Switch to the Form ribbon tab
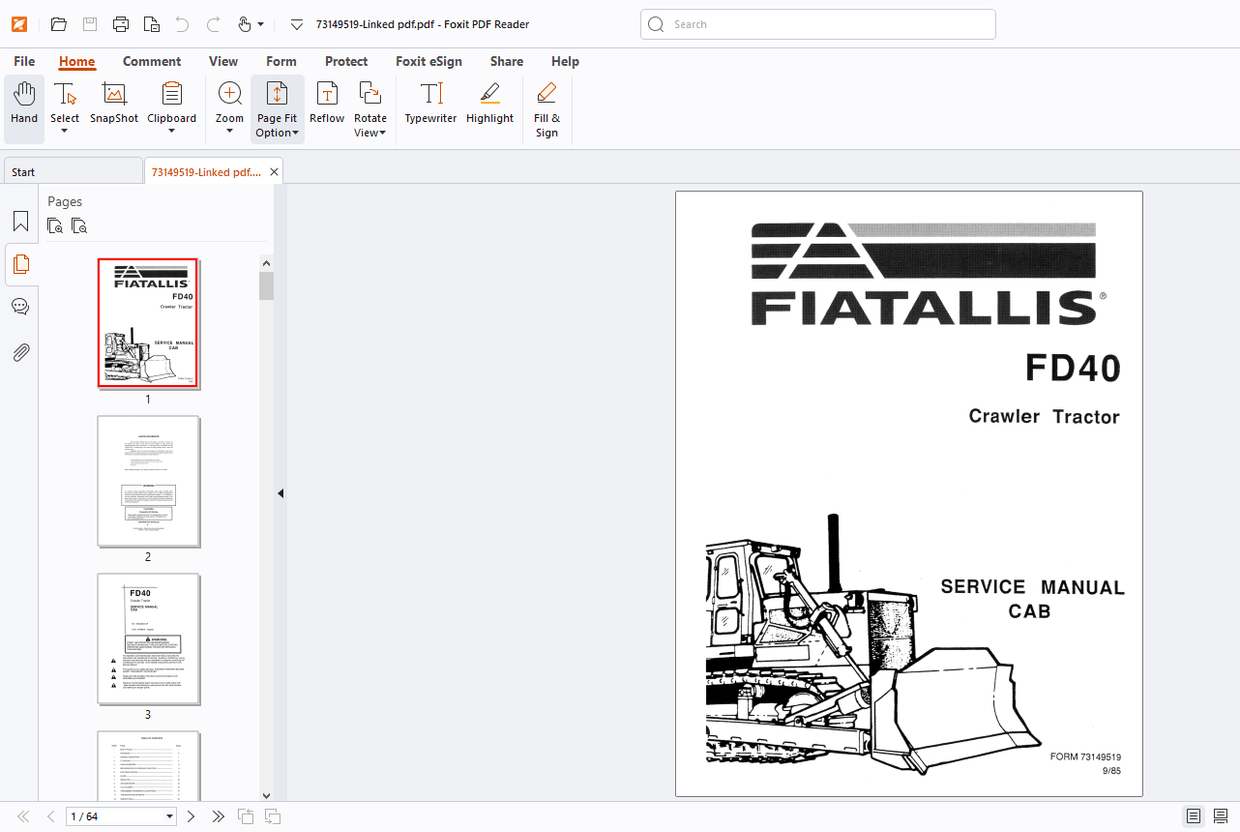 coord(281,61)
